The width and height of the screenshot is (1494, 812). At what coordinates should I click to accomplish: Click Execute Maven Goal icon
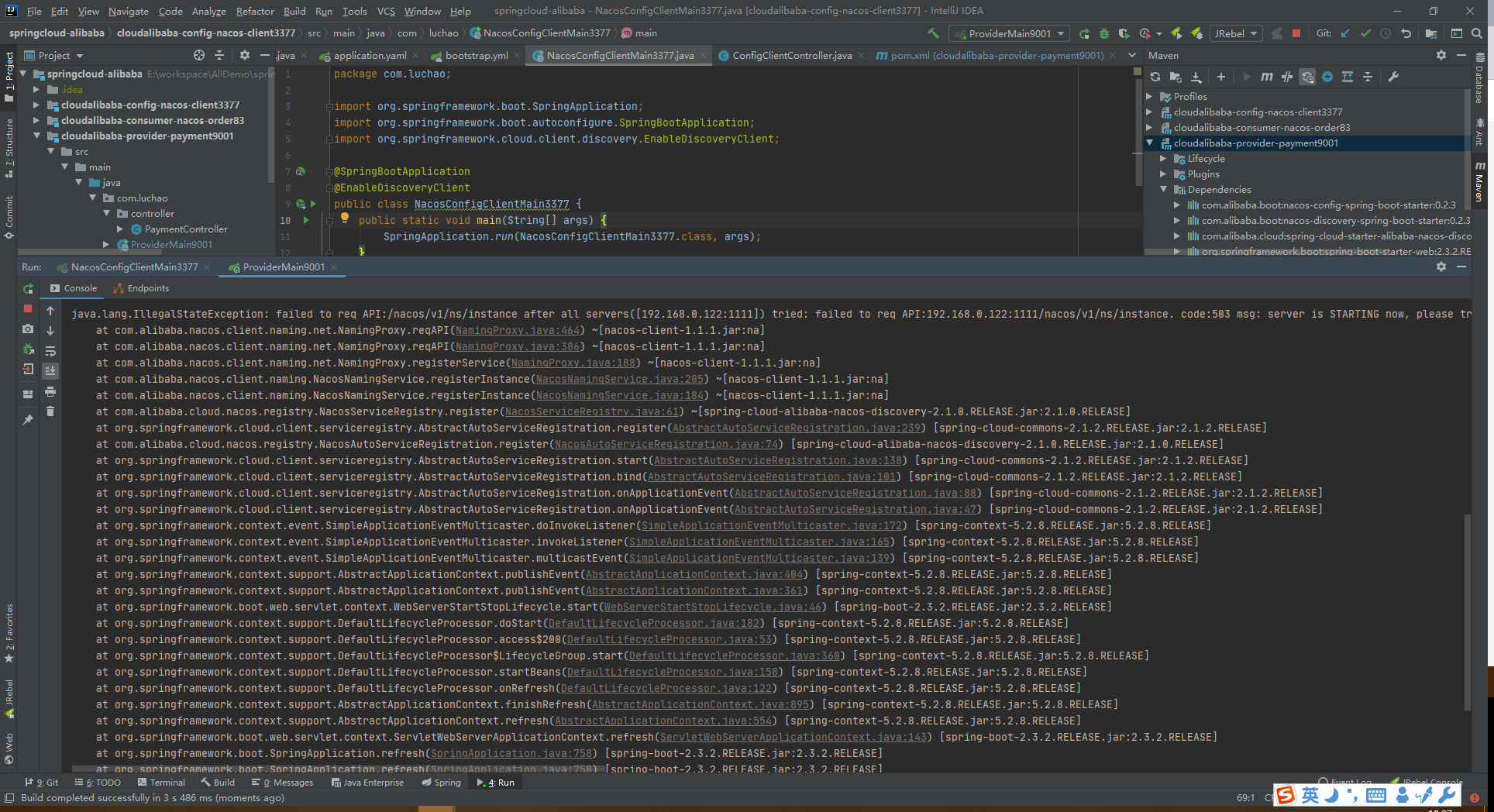tap(1266, 77)
